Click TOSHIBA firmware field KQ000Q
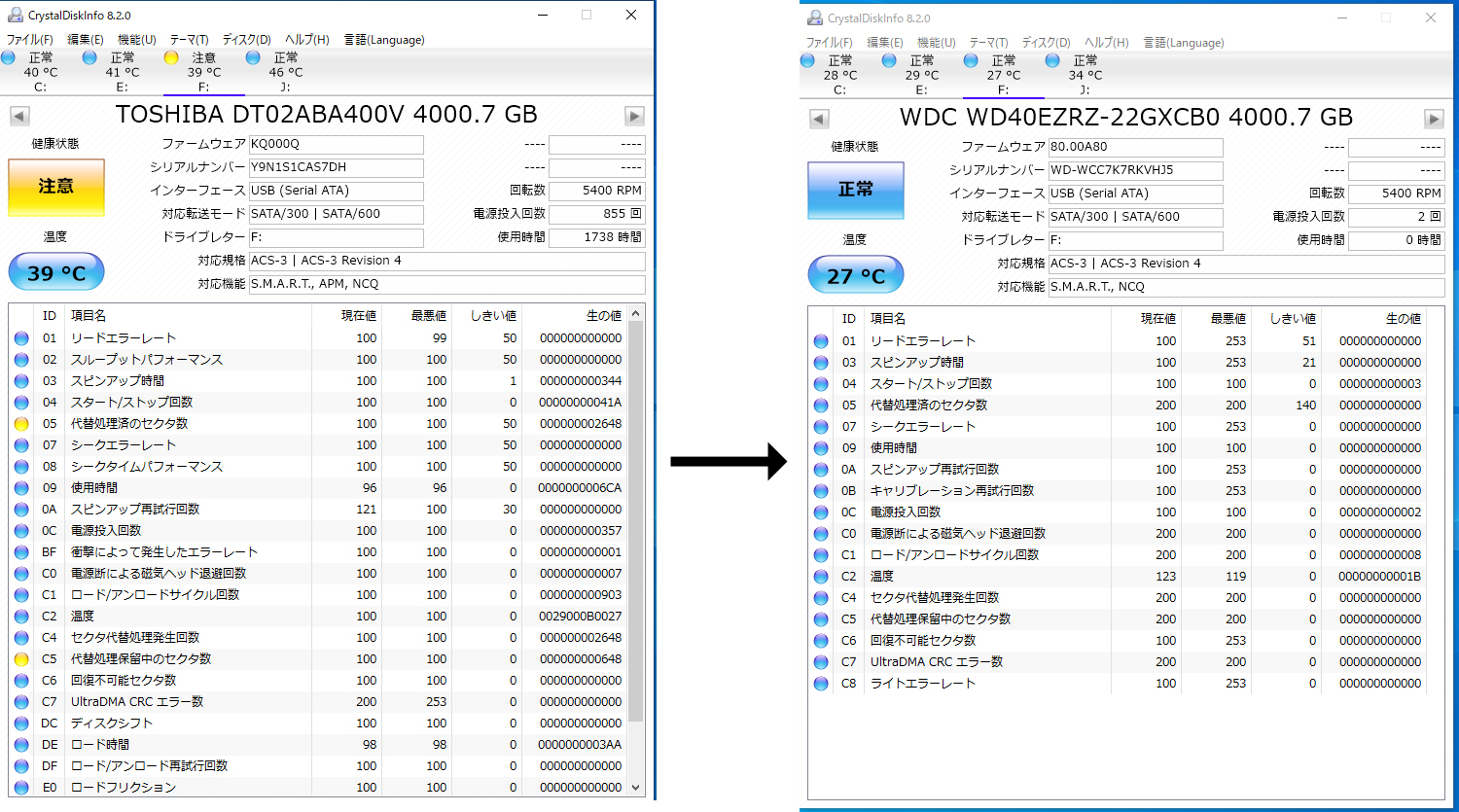 [x=337, y=144]
